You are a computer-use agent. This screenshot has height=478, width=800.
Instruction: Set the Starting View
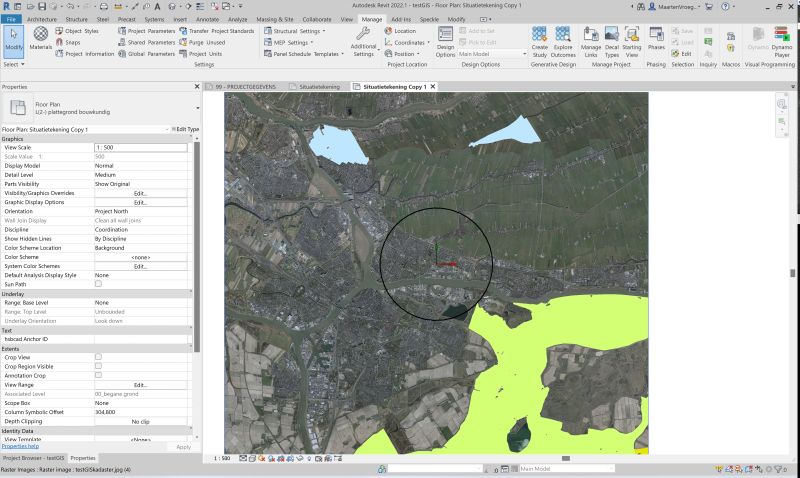click(632, 42)
